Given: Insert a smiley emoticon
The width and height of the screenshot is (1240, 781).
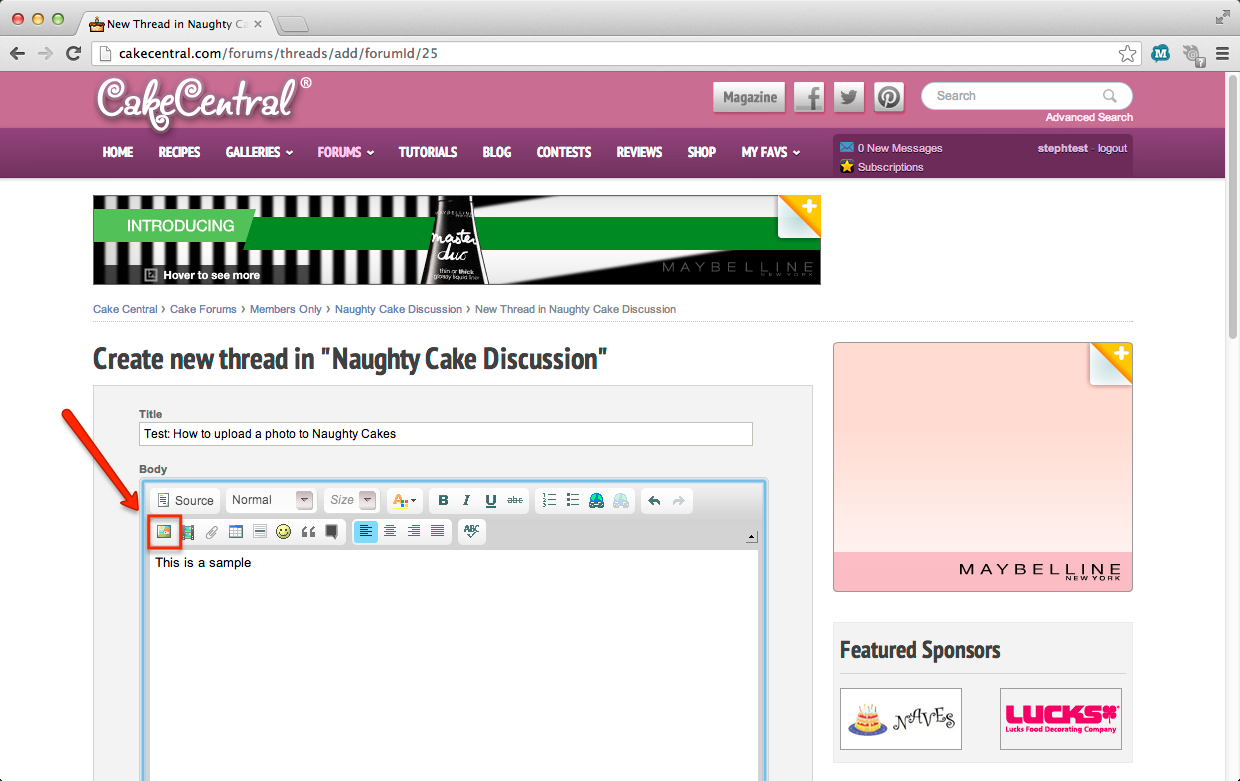Looking at the screenshot, I should pyautogui.click(x=284, y=532).
